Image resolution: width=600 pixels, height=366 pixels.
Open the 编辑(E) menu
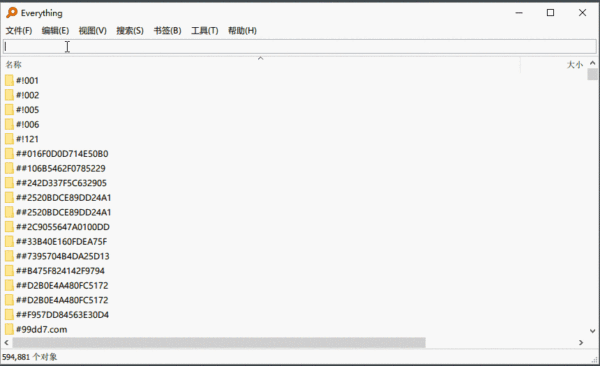(55, 31)
